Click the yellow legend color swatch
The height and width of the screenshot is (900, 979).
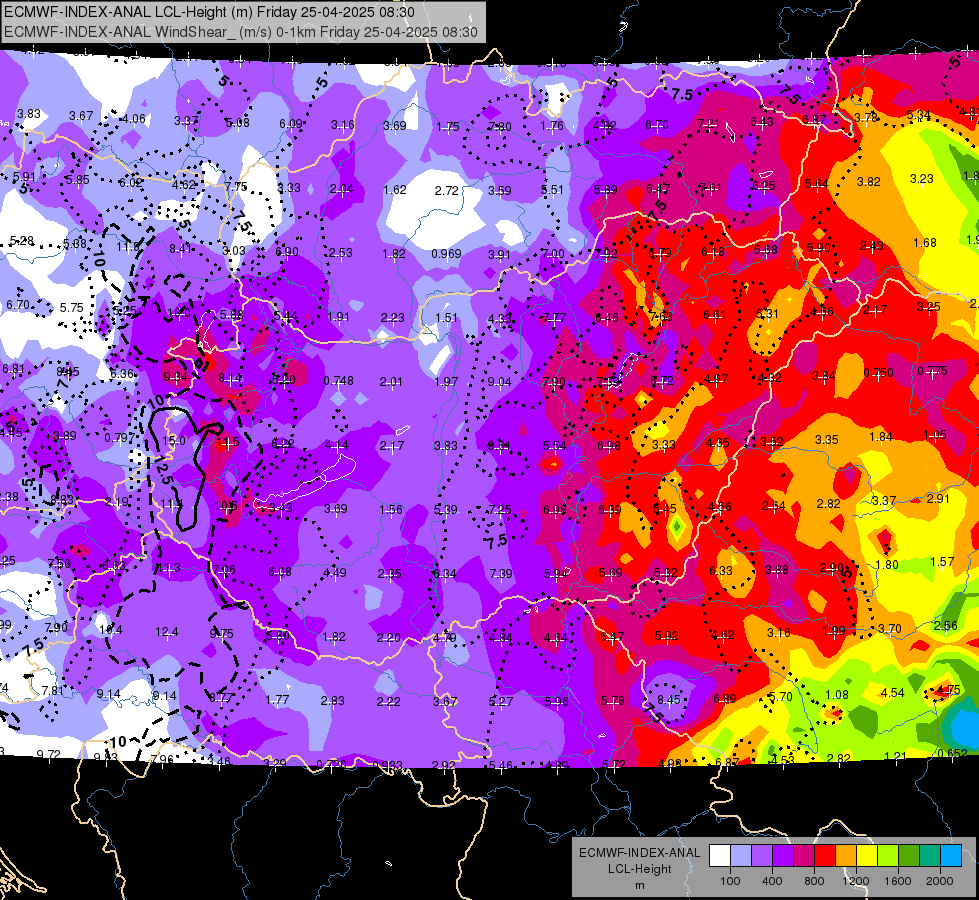click(867, 856)
